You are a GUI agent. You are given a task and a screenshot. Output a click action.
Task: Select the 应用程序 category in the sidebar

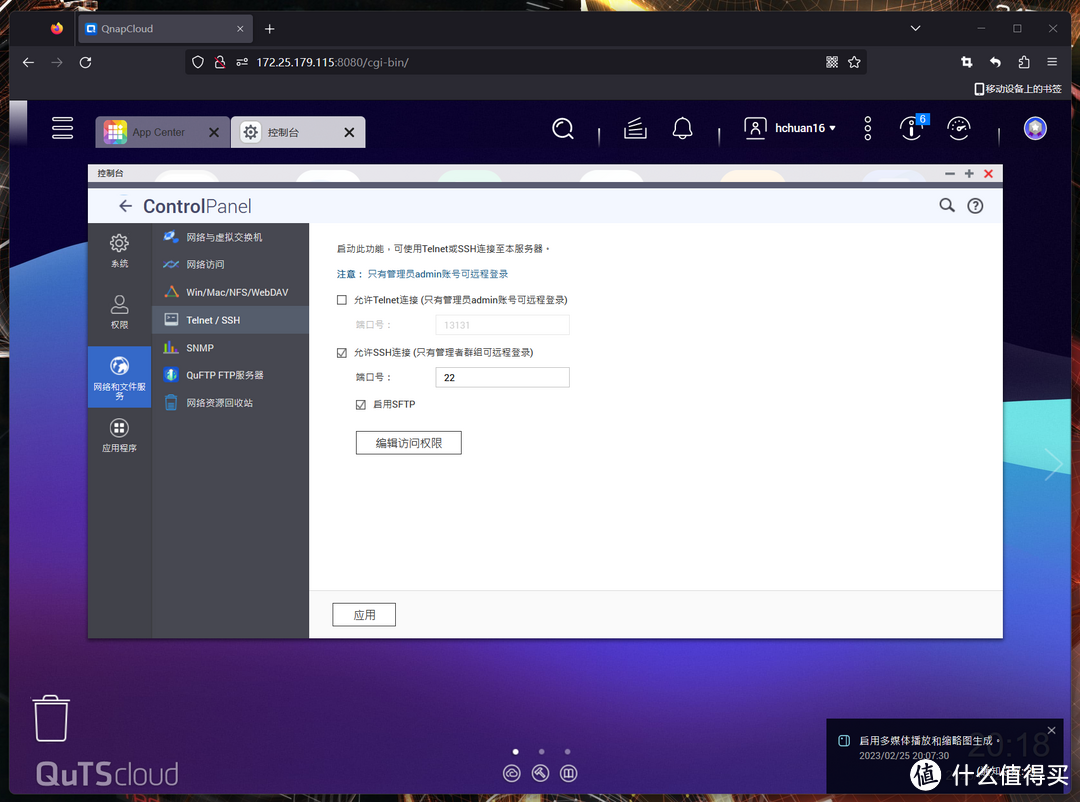coord(119,435)
